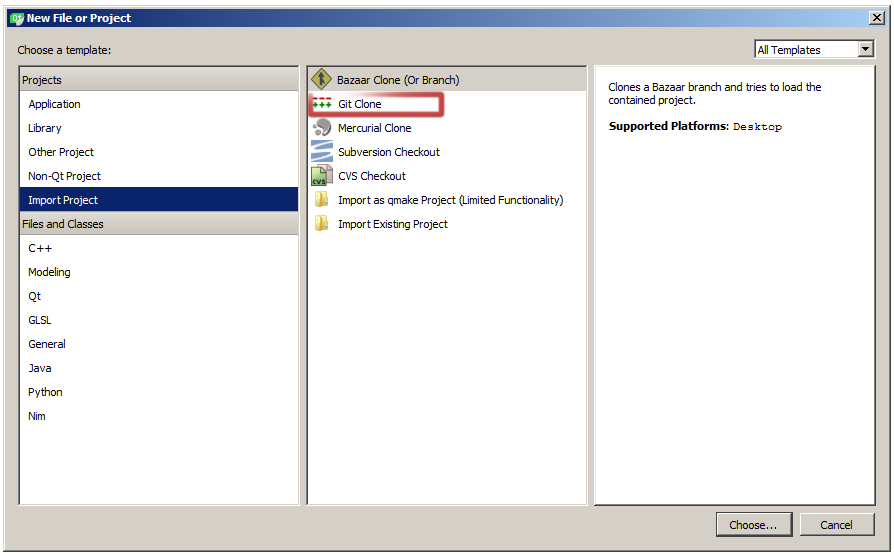Select the Non-Qt Project category
894x557 pixels.
pos(159,176)
